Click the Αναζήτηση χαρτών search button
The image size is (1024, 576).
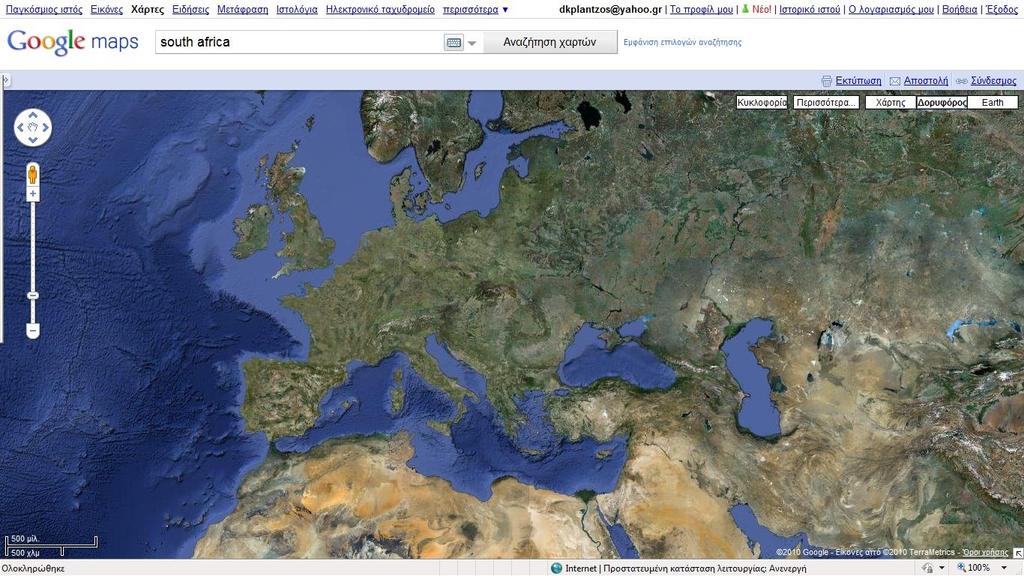[550, 42]
